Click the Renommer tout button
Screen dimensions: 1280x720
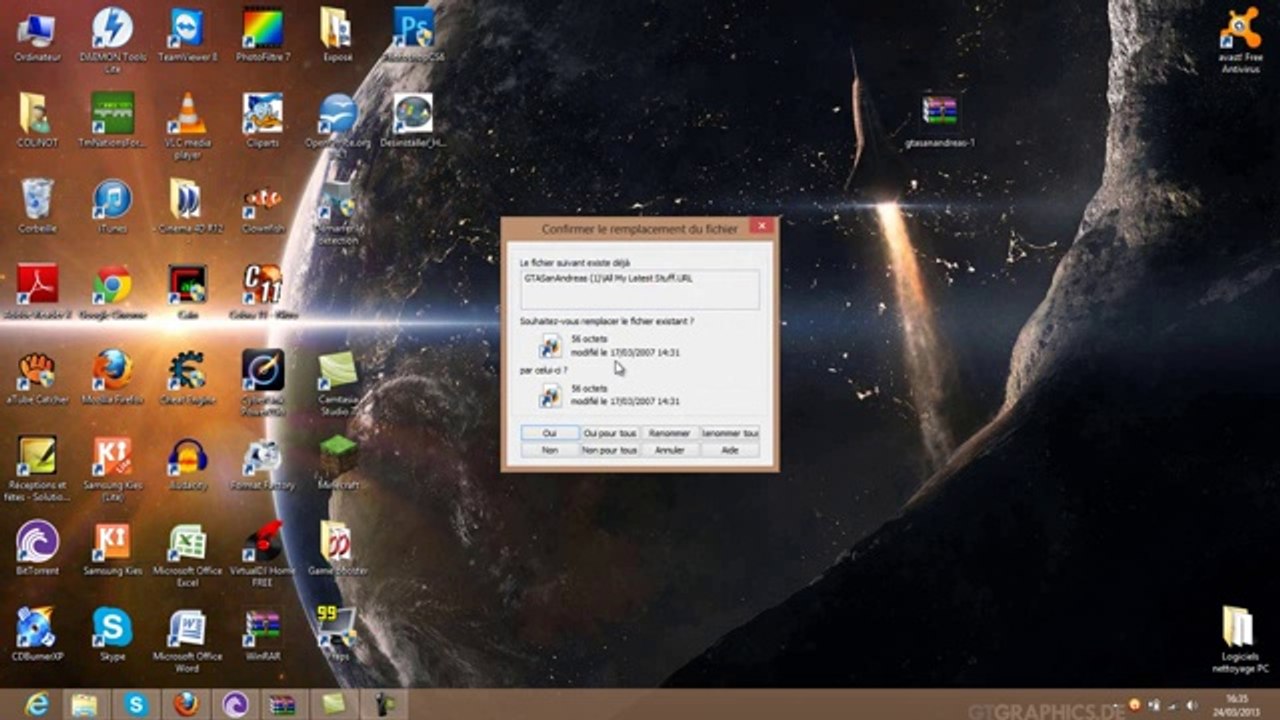[730, 433]
